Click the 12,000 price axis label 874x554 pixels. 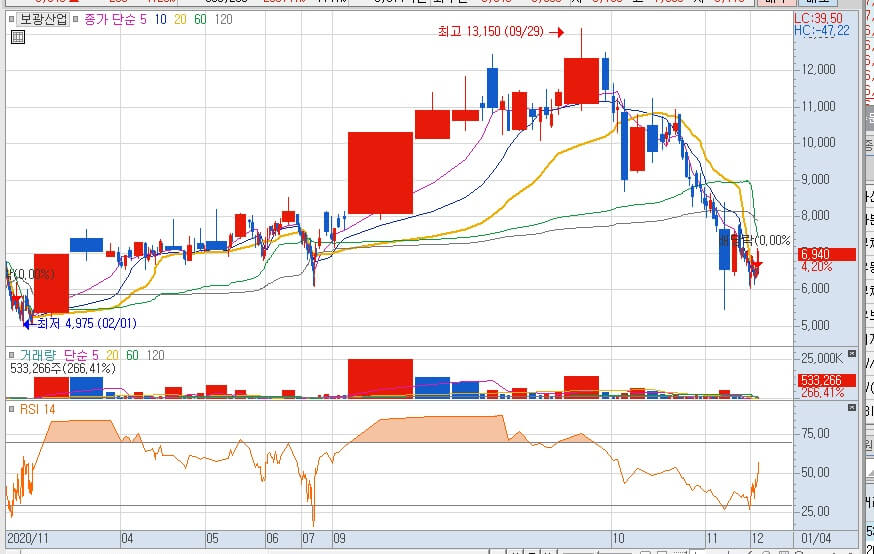818,69
